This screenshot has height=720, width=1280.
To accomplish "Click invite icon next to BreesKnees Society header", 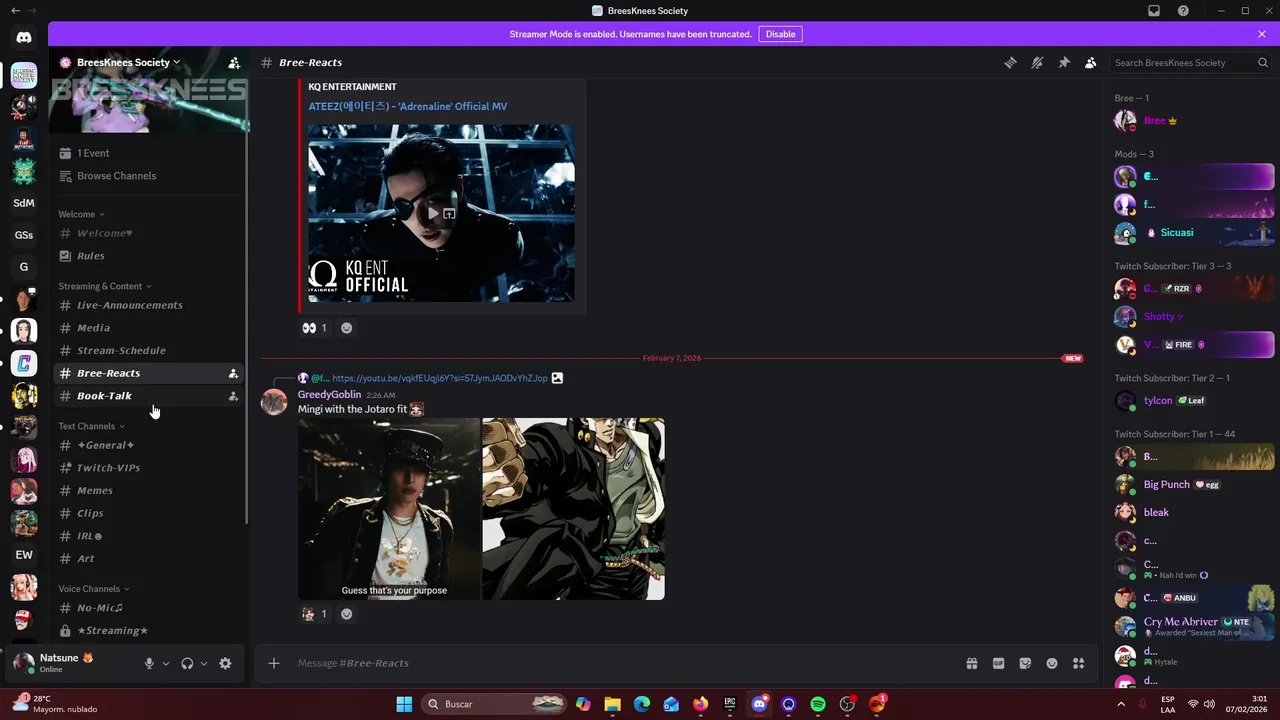I will (x=234, y=62).
